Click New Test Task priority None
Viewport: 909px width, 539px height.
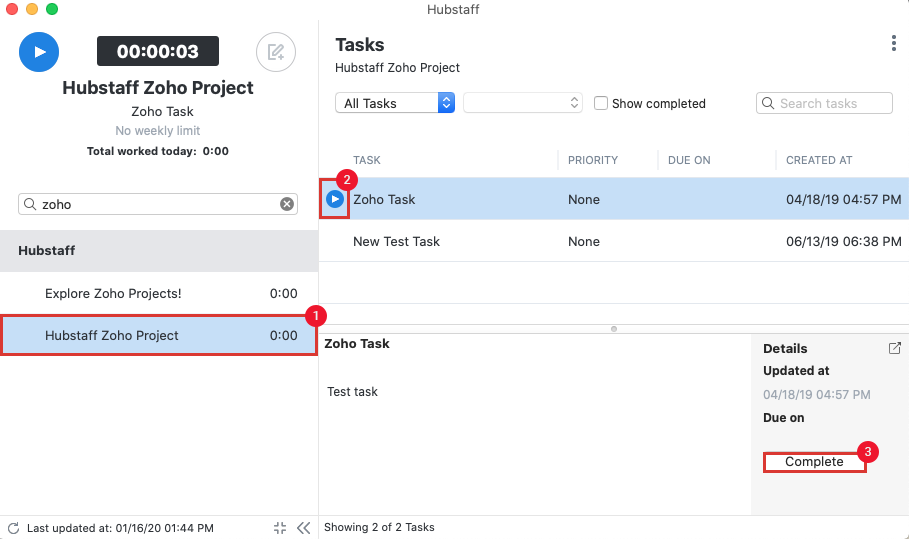tap(584, 241)
